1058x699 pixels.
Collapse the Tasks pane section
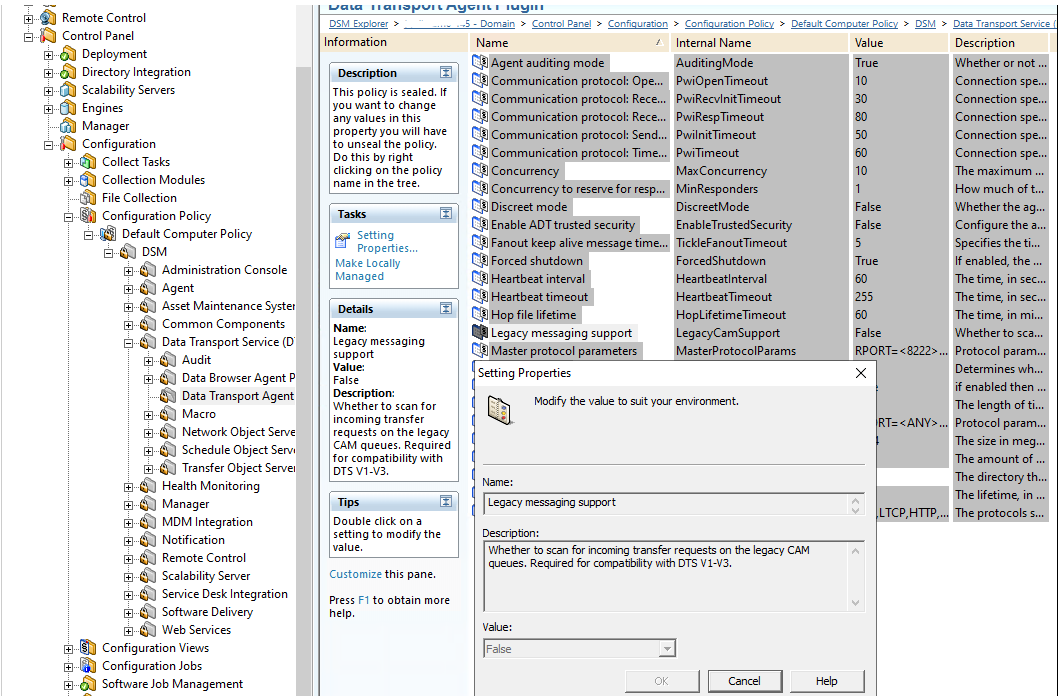[x=446, y=214]
